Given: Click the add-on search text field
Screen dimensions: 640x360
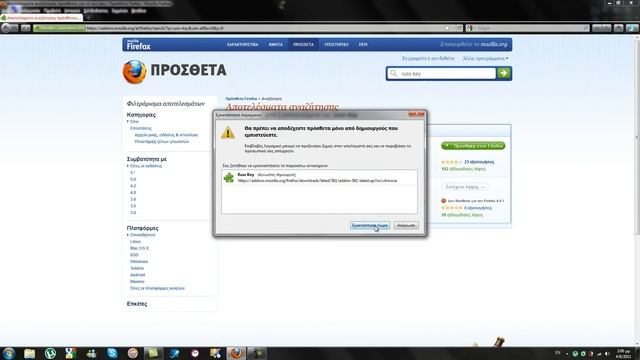Looking at the screenshot, I should 441,73.
